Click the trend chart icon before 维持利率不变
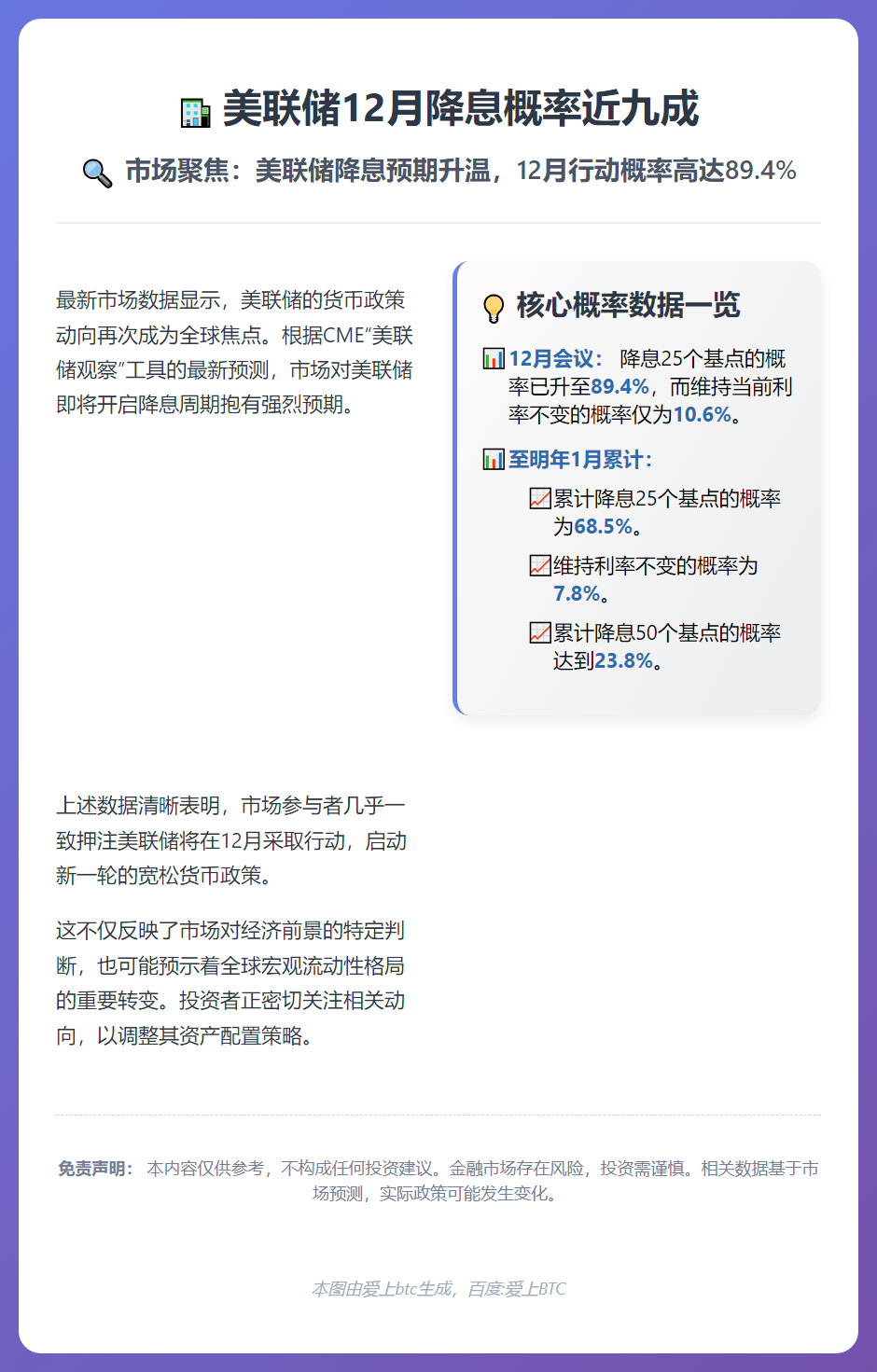This screenshot has height=1372, width=877. coord(540,566)
